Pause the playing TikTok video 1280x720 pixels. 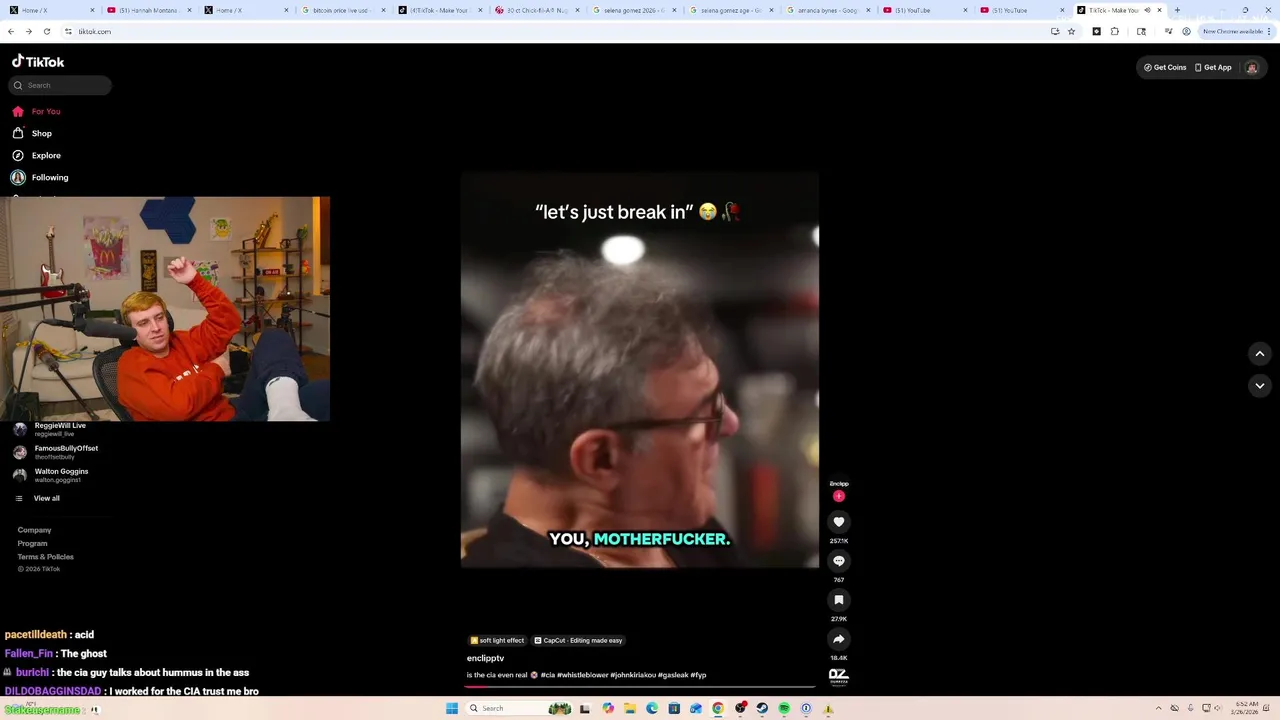[640, 370]
